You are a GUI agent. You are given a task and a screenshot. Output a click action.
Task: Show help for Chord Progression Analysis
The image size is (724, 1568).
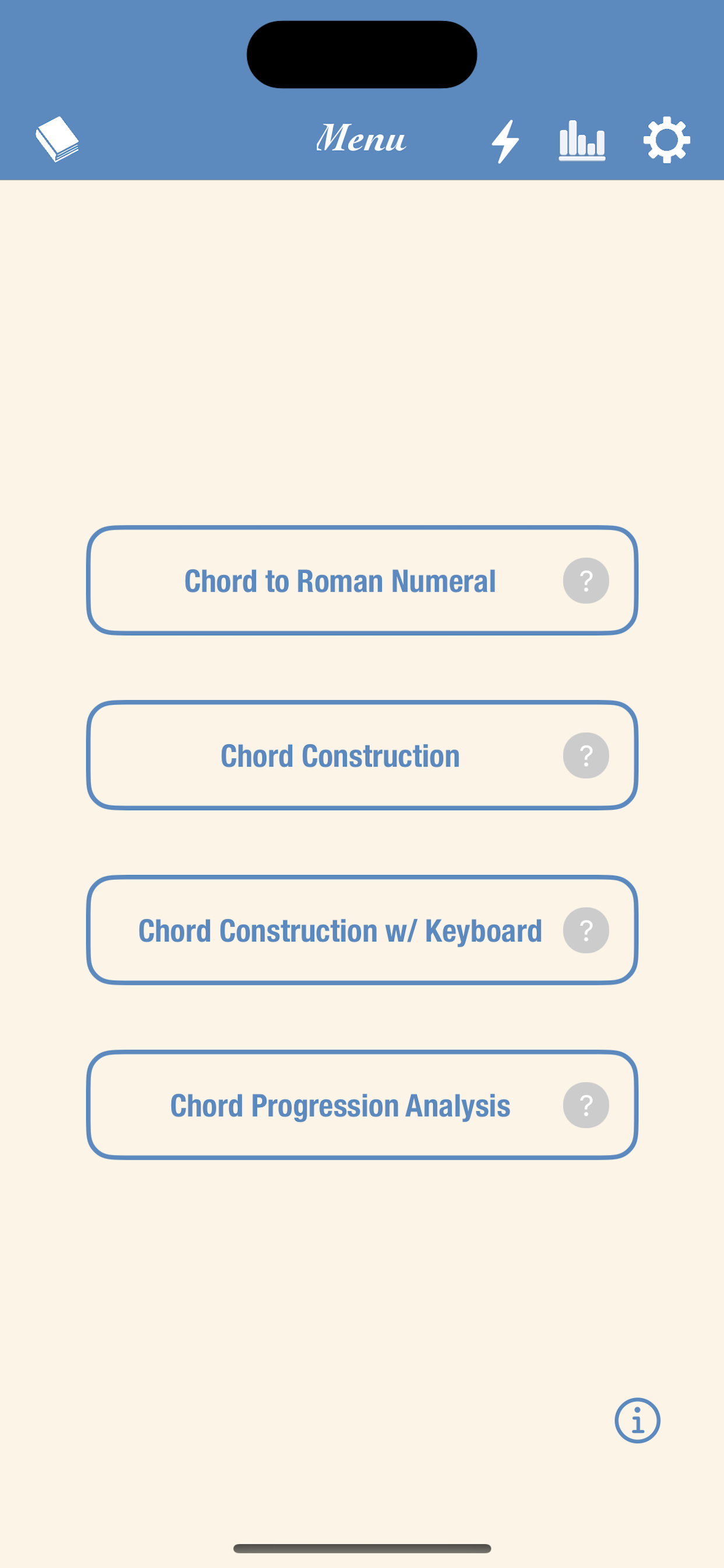[586, 1105]
